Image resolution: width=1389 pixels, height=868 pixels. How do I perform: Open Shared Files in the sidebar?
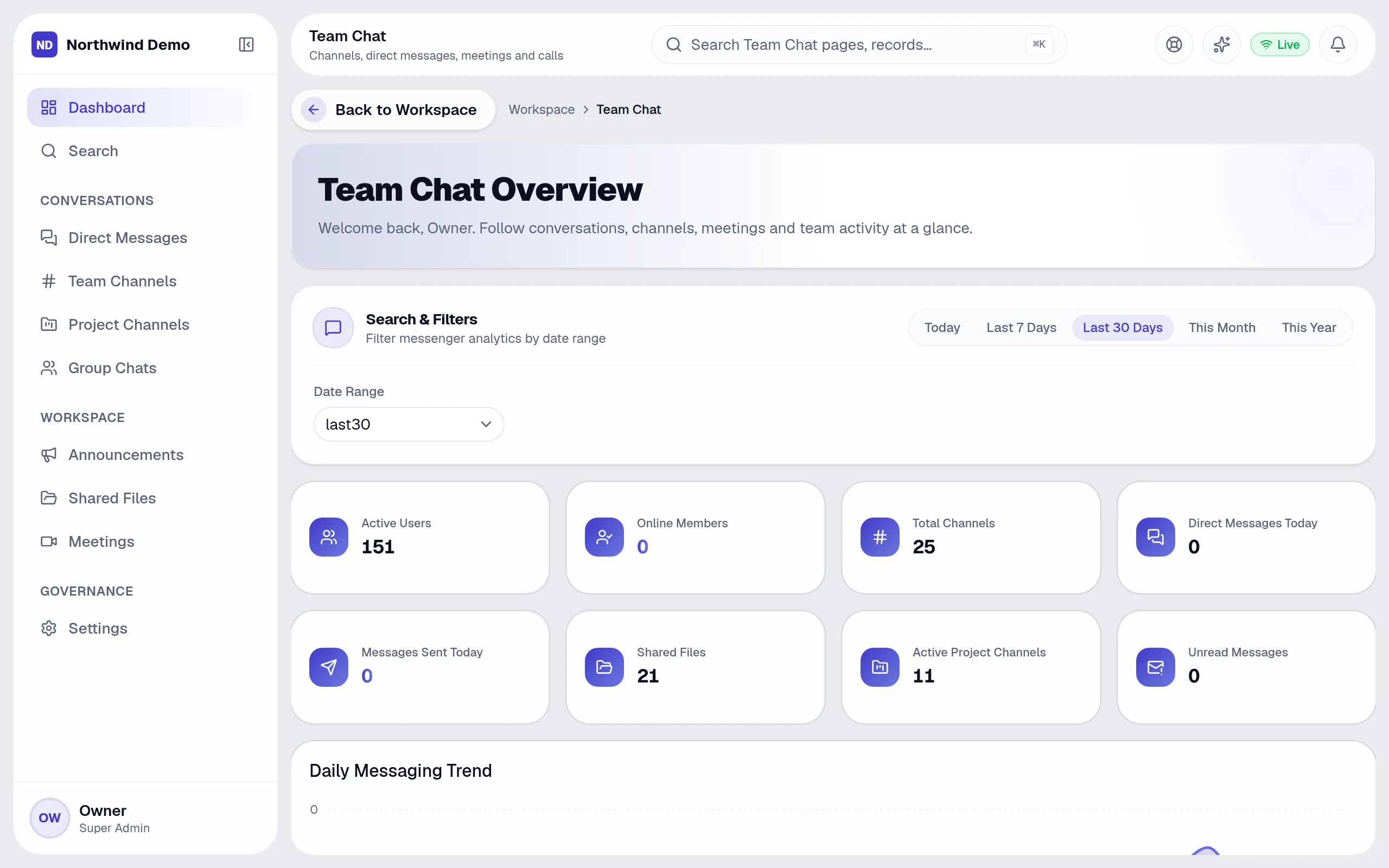coord(146,499)
